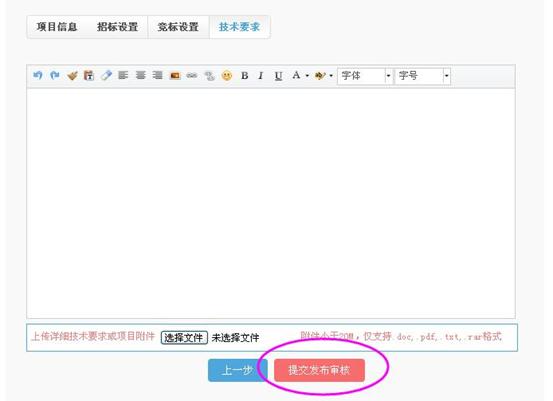The width and height of the screenshot is (553, 401).
Task: Toggle italic formatting
Action: pyautogui.click(x=261, y=75)
